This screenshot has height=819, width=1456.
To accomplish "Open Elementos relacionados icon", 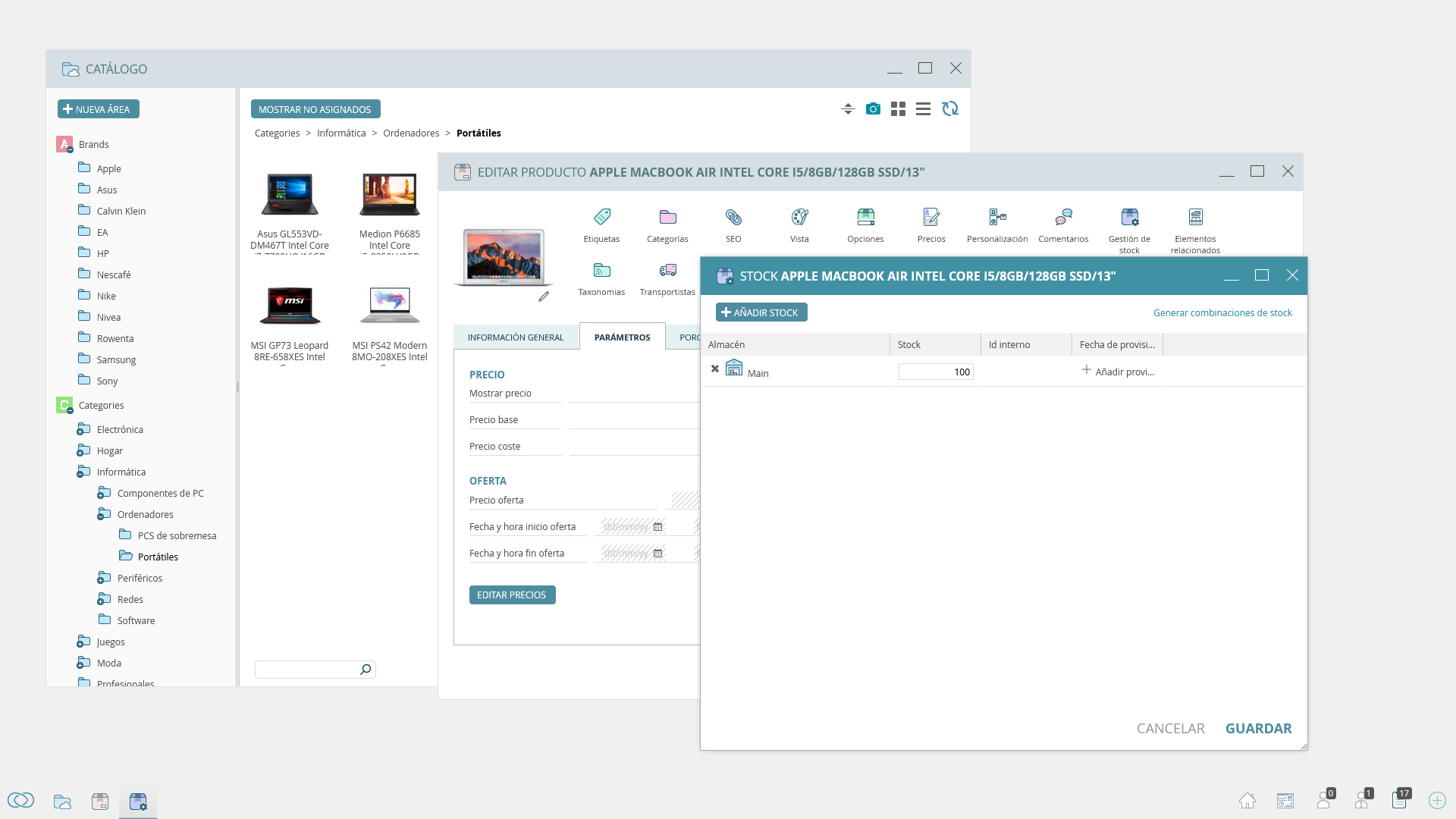I will [x=1195, y=217].
